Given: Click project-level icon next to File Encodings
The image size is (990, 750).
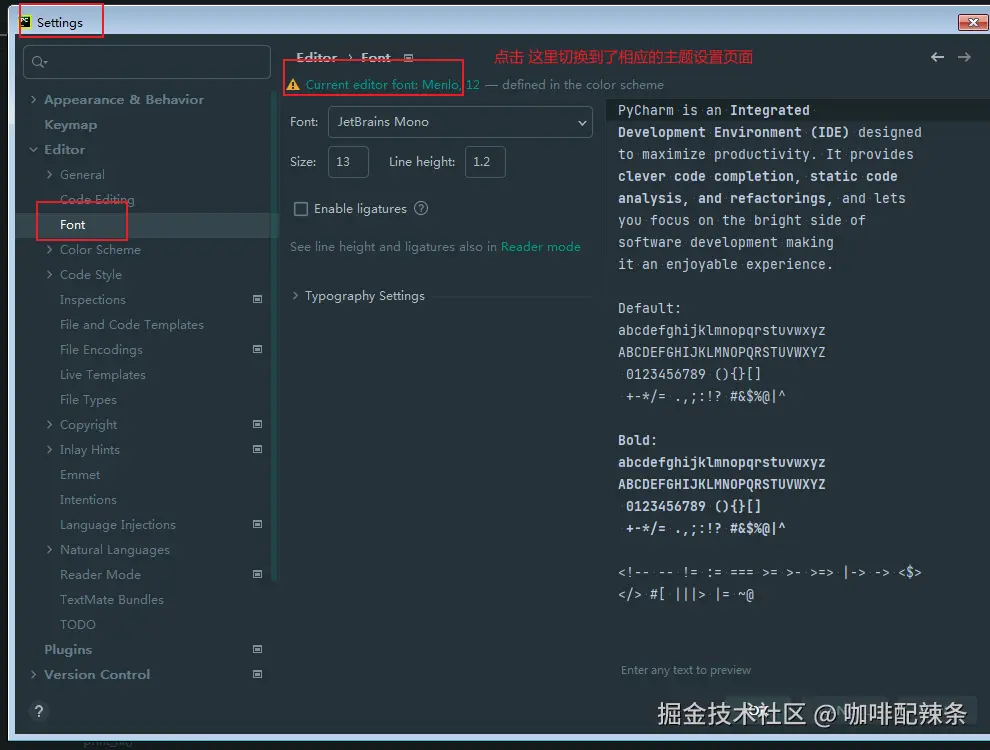Looking at the screenshot, I should tap(258, 349).
